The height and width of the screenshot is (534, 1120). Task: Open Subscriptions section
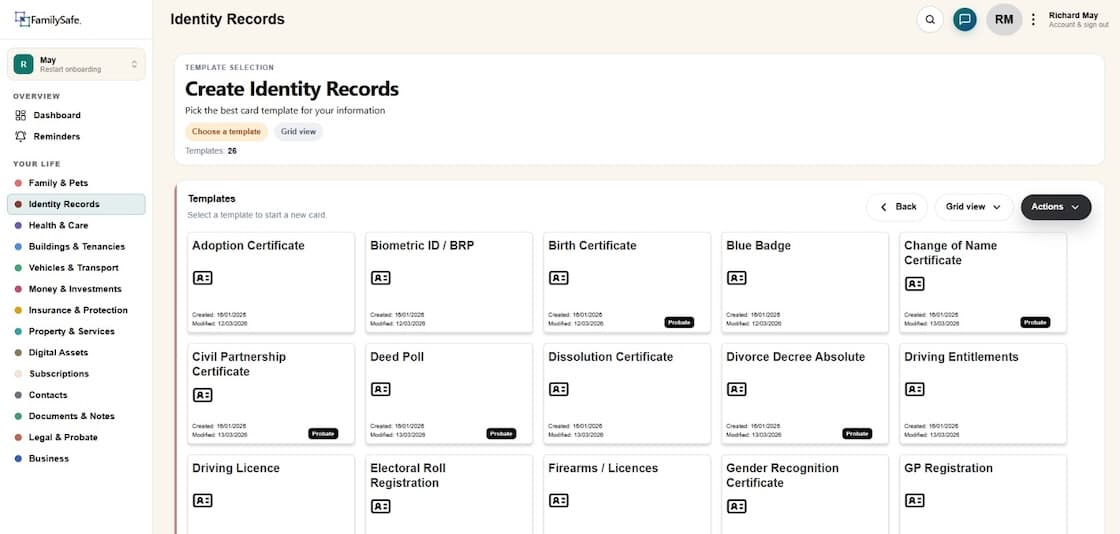59,374
